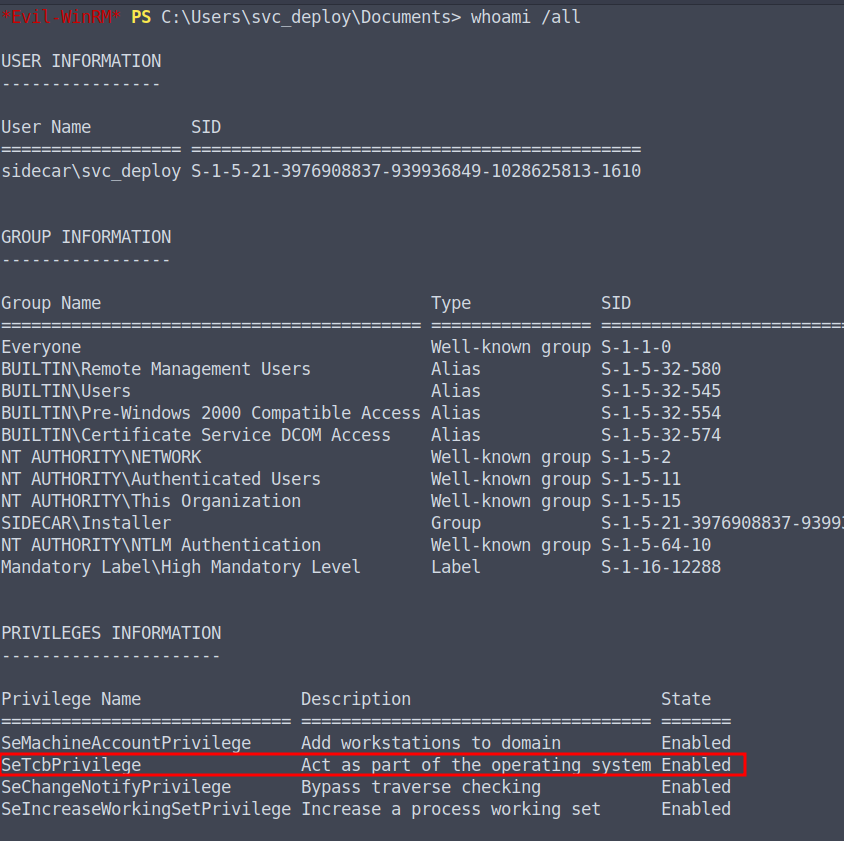
Task: Click the PRIVILEGES INFORMATION heading
Action: [111, 633]
